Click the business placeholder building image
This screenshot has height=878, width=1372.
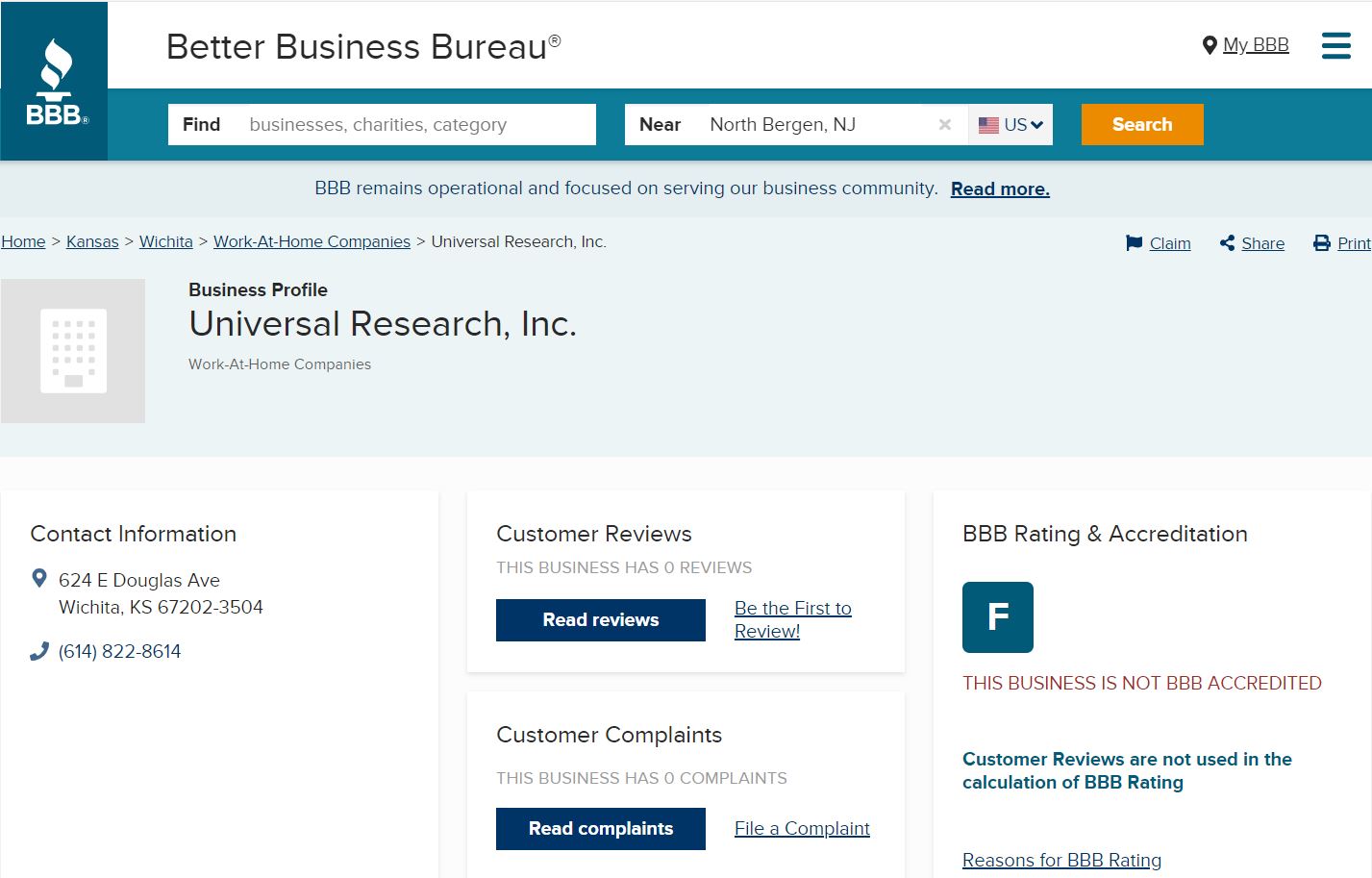coord(73,351)
